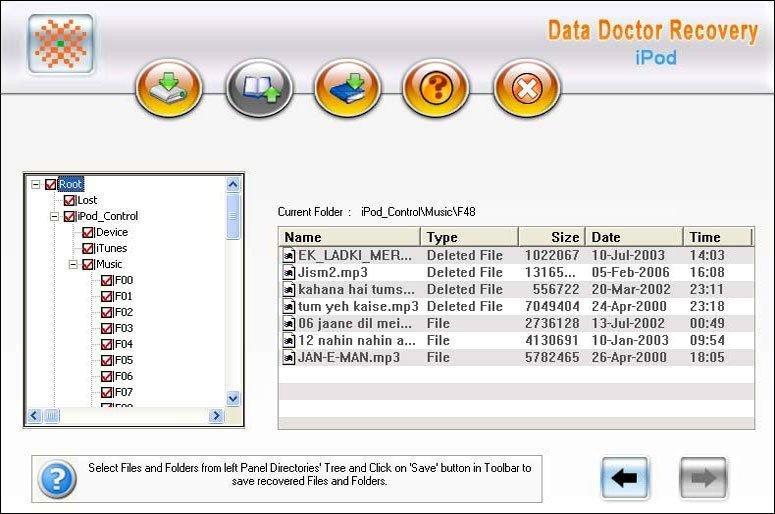Toggle the F07 folder checkbox
The image size is (775, 514).
tap(106, 392)
